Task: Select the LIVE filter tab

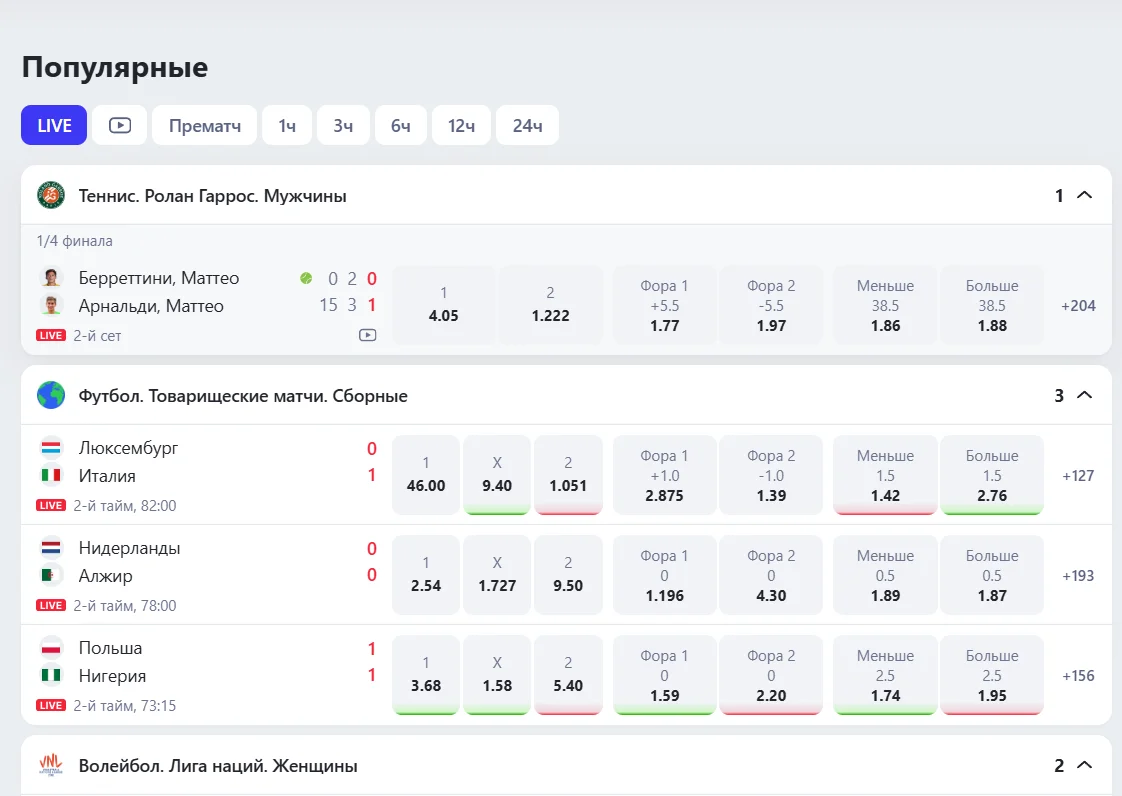Action: click(x=54, y=125)
